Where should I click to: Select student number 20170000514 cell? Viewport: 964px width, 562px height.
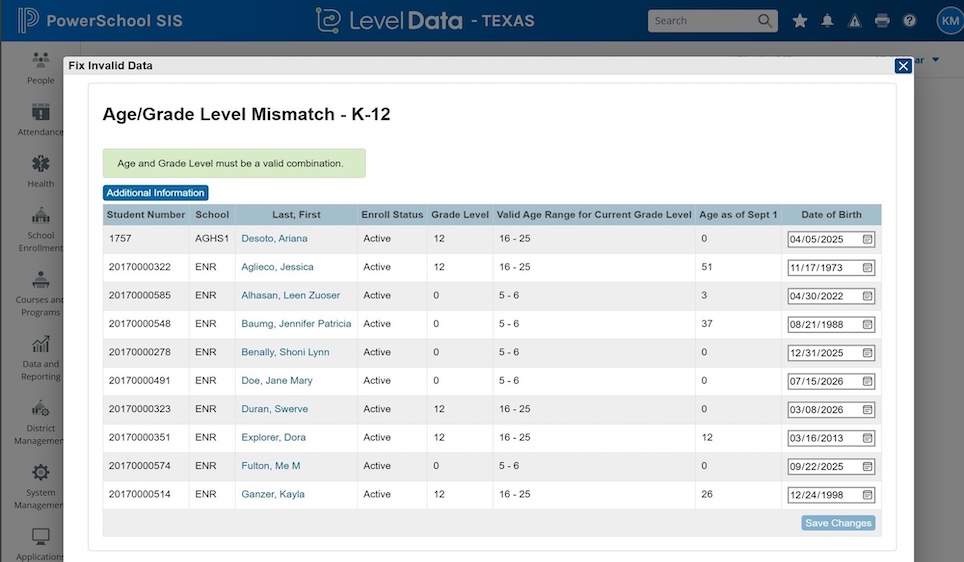click(146, 494)
